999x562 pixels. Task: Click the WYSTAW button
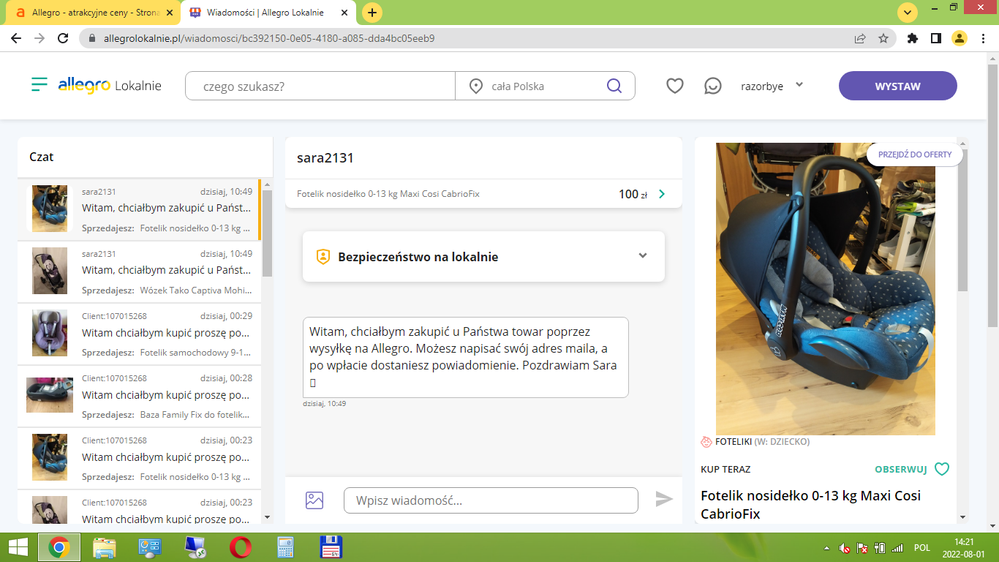[x=897, y=86]
